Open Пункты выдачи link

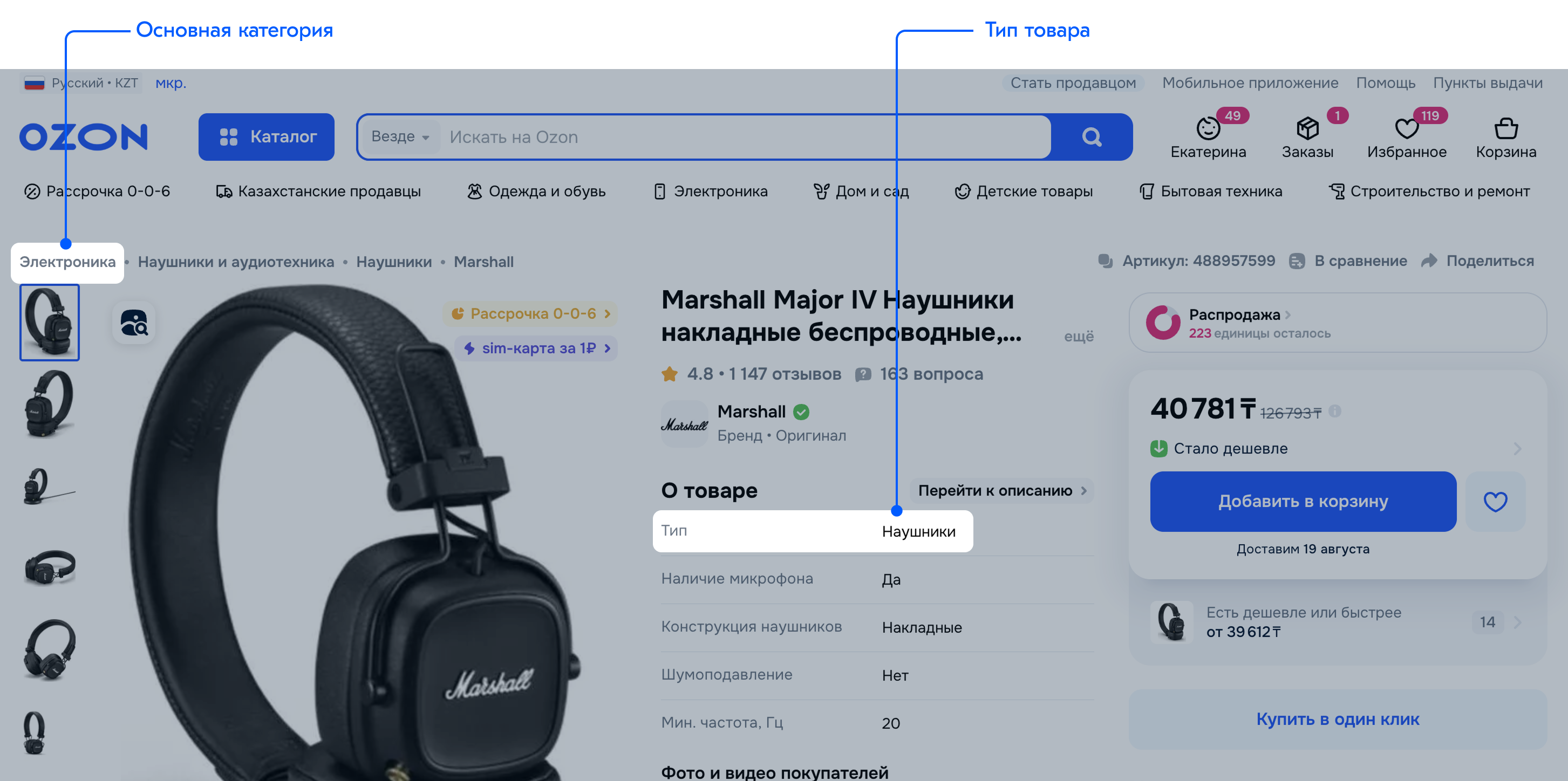pos(1488,83)
